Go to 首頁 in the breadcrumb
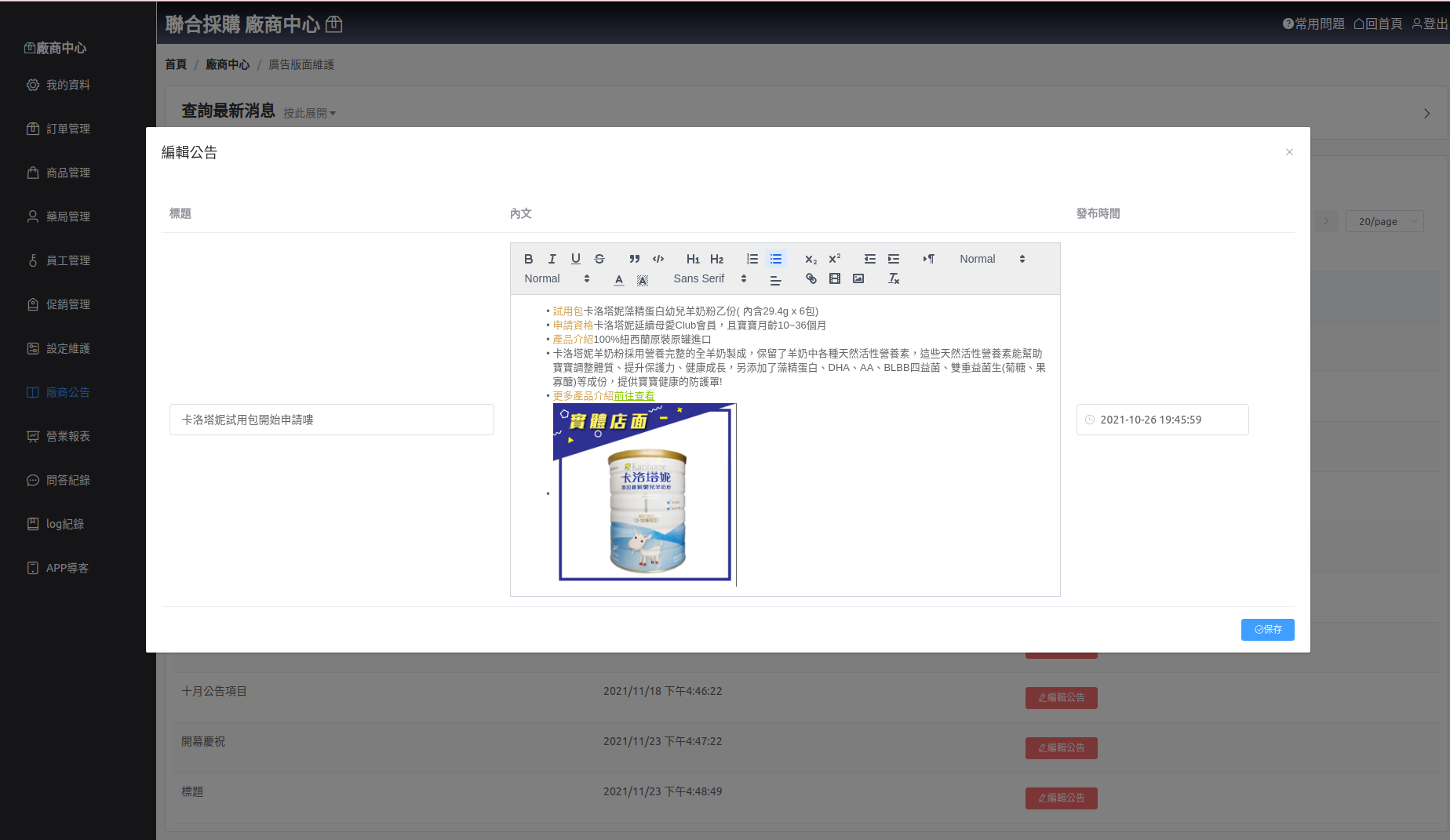 pos(176,64)
